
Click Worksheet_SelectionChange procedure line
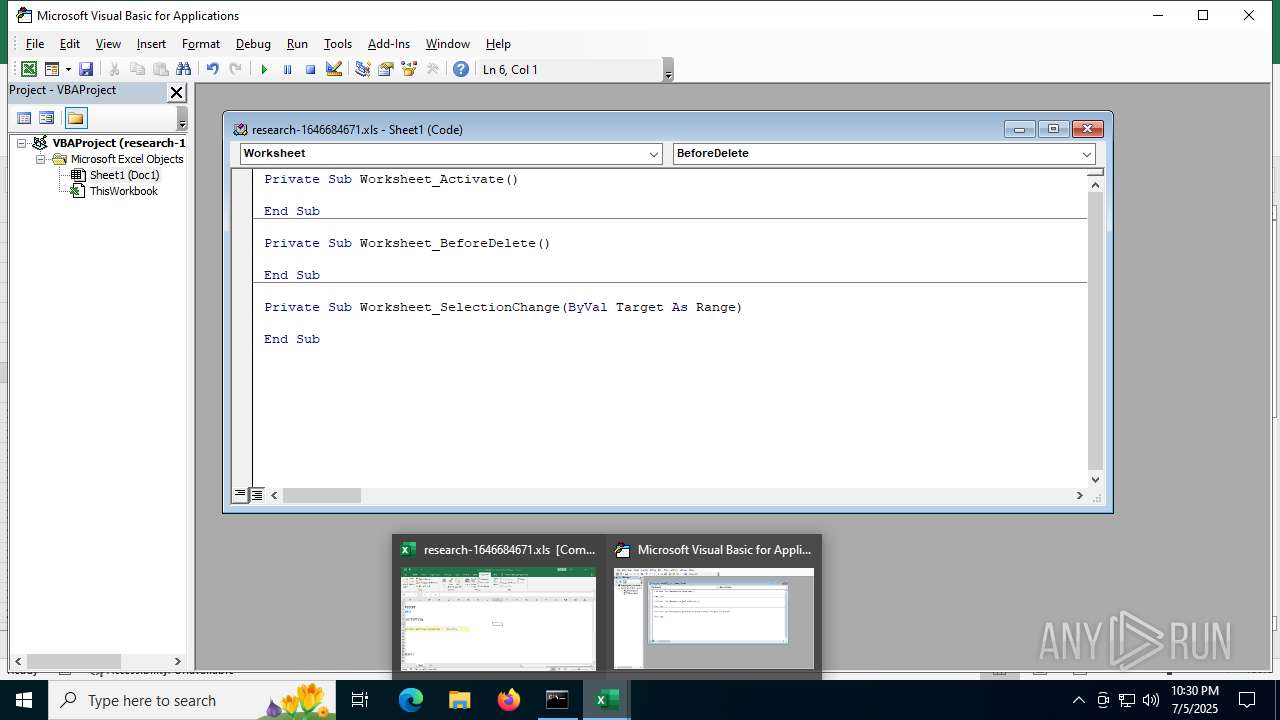503,307
